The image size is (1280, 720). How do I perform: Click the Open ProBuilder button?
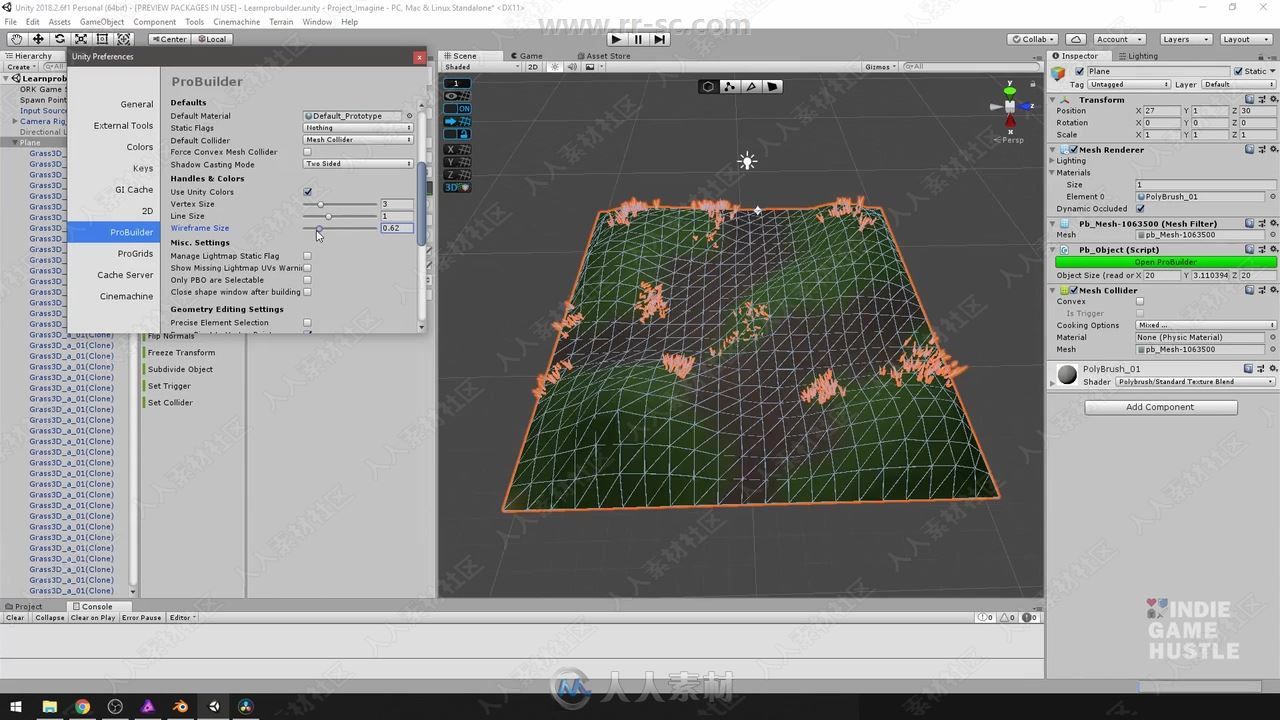point(1166,262)
